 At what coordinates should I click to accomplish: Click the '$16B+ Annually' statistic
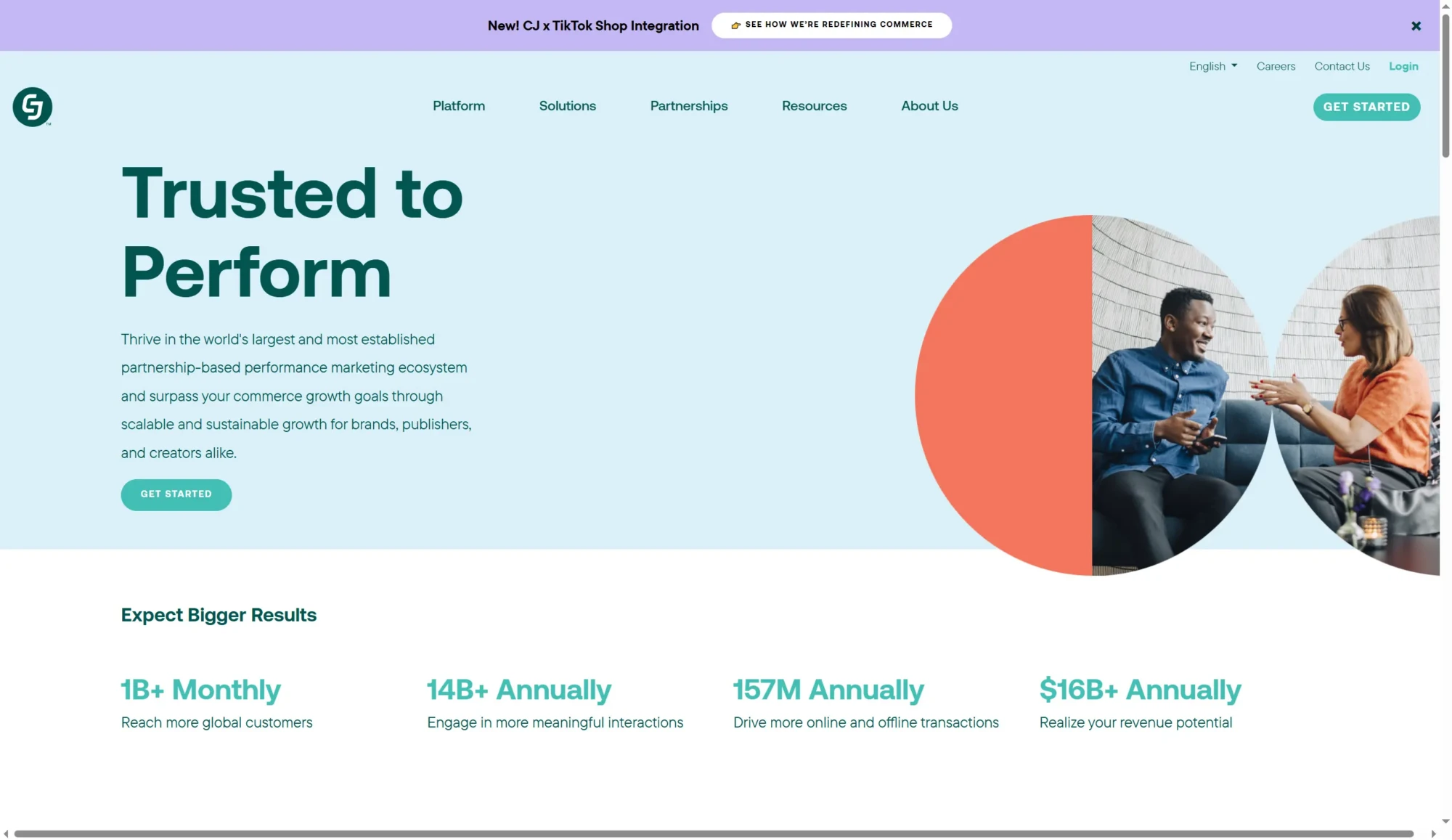(1141, 690)
